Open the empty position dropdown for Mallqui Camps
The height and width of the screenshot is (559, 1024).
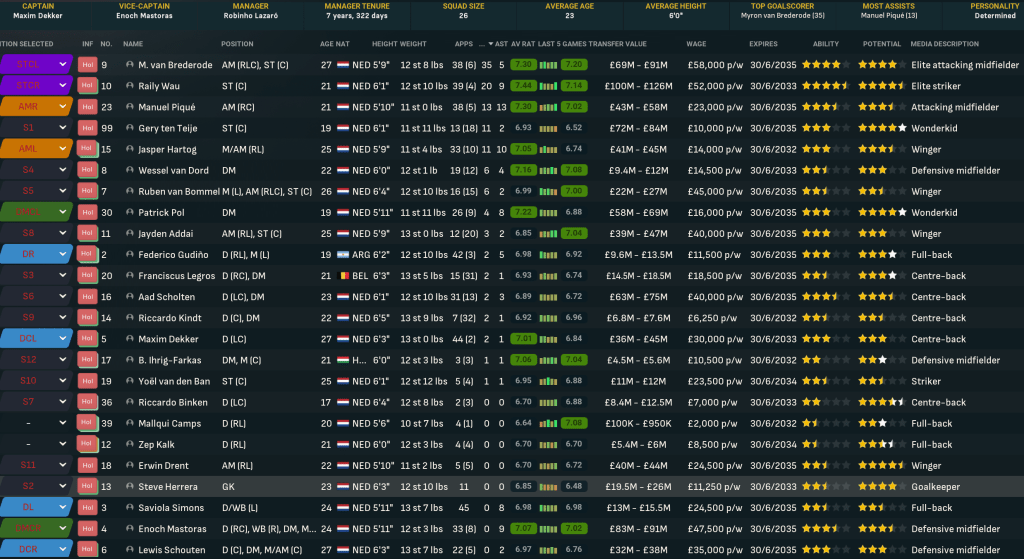(63, 423)
